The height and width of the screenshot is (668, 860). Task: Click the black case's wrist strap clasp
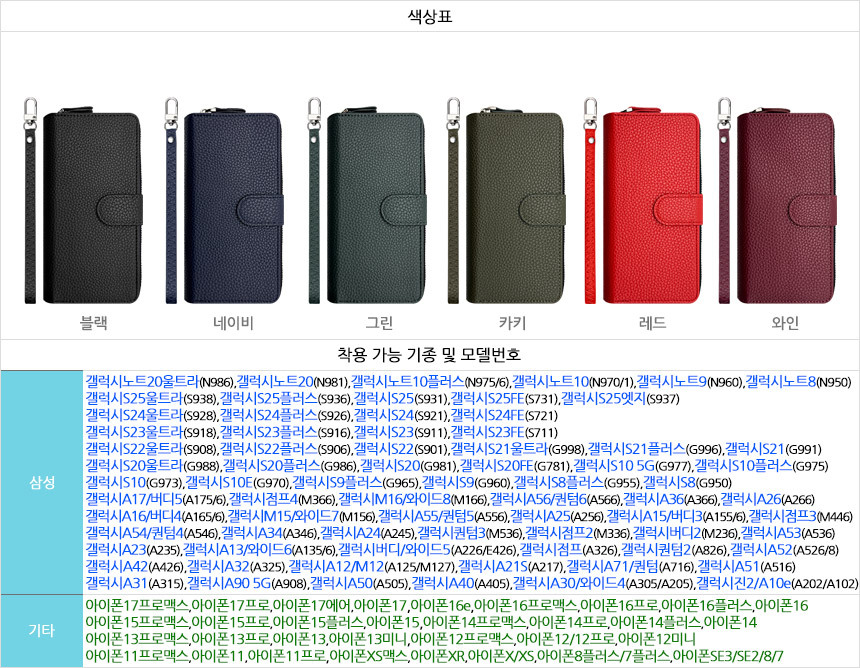31,114
